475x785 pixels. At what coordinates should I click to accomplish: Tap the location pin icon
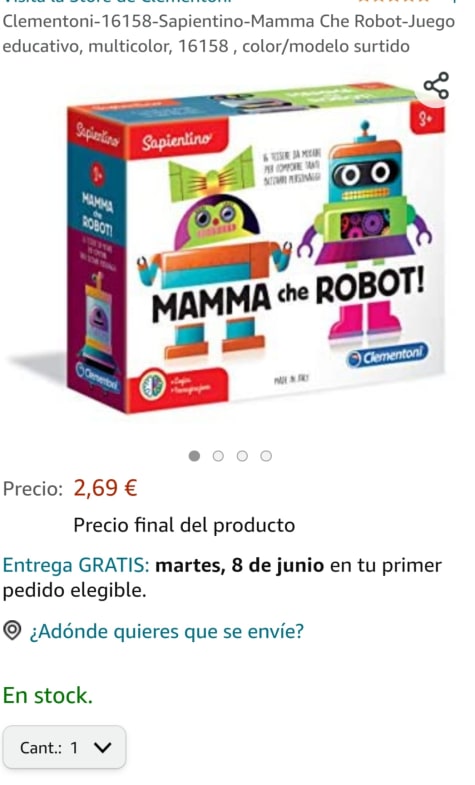[13, 631]
